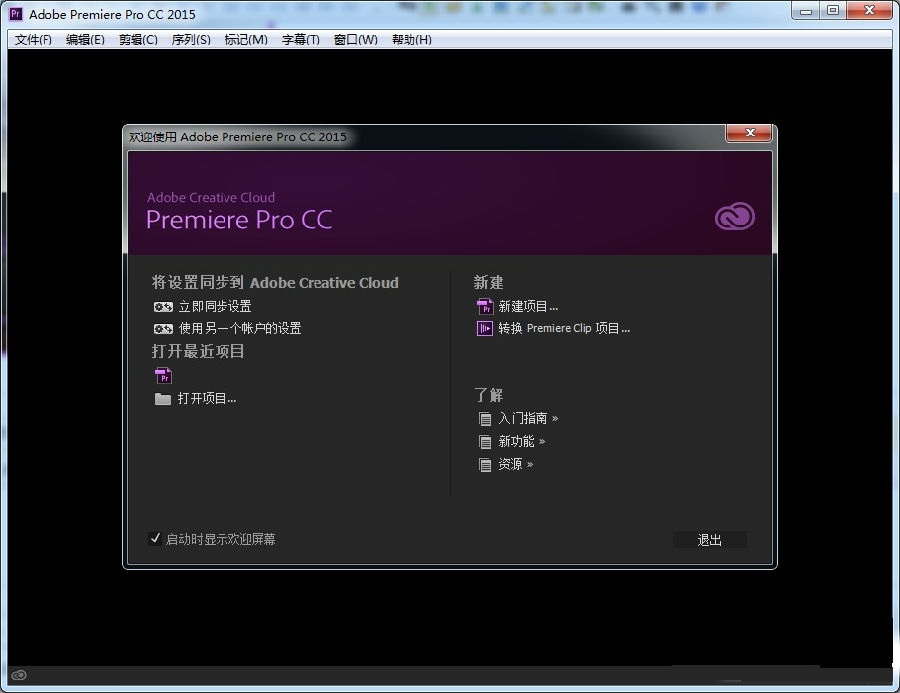Click document icon beside 资源

click(x=485, y=465)
